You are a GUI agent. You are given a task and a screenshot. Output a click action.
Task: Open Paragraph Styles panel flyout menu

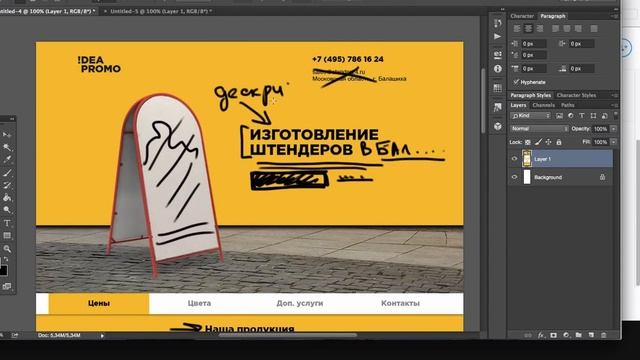click(614, 95)
